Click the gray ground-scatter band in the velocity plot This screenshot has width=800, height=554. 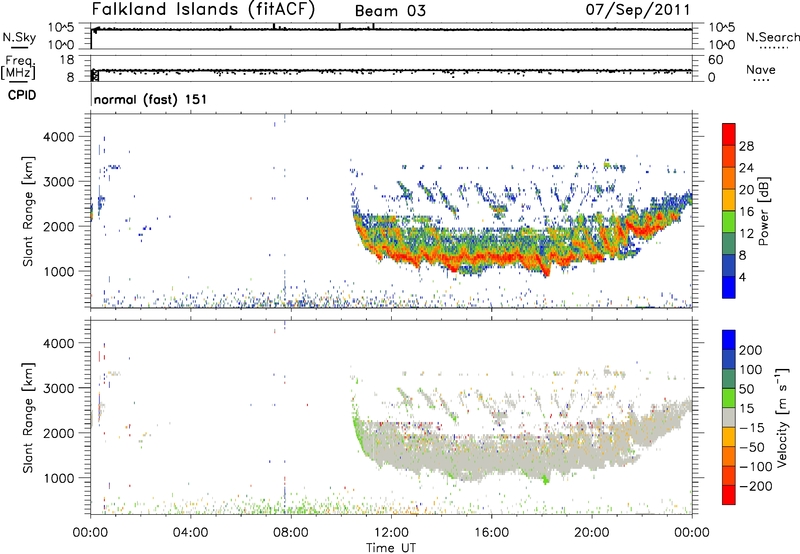coord(490,454)
